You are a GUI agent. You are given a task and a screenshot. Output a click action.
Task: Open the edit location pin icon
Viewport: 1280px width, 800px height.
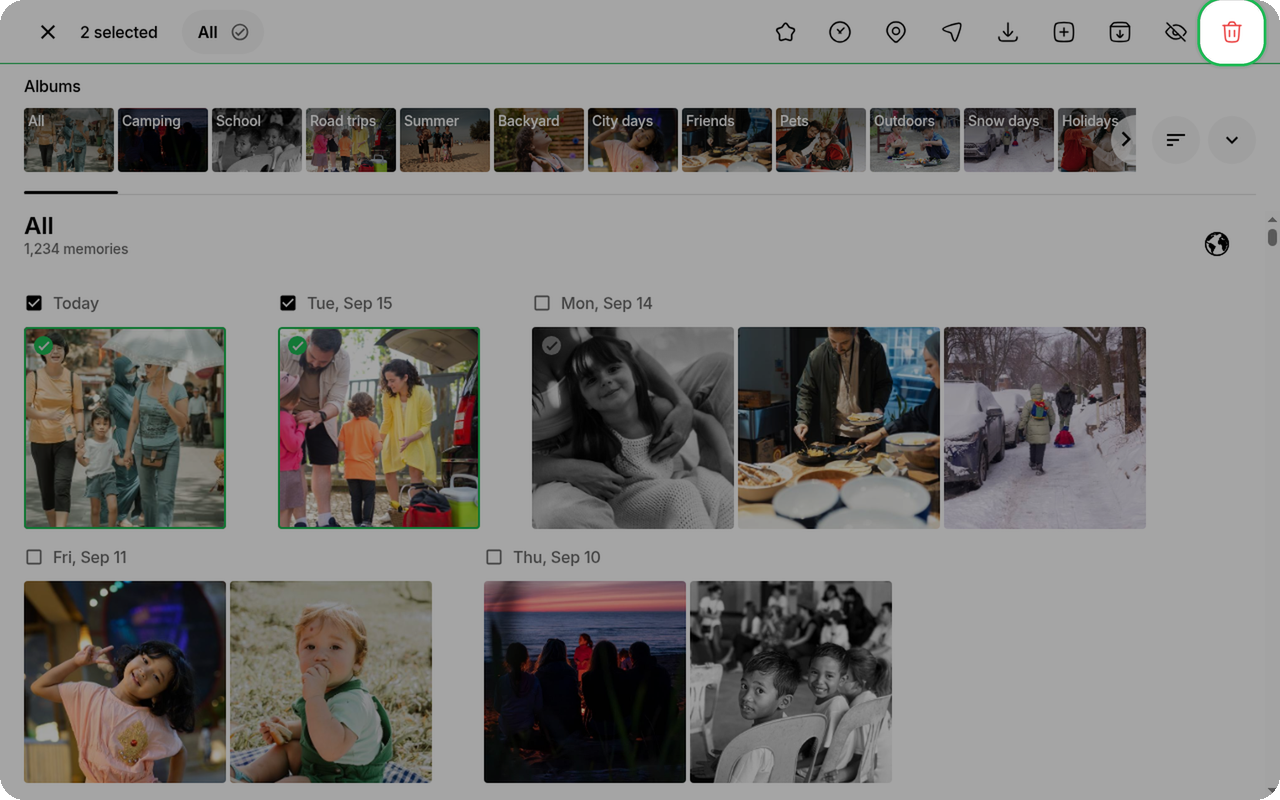(896, 32)
